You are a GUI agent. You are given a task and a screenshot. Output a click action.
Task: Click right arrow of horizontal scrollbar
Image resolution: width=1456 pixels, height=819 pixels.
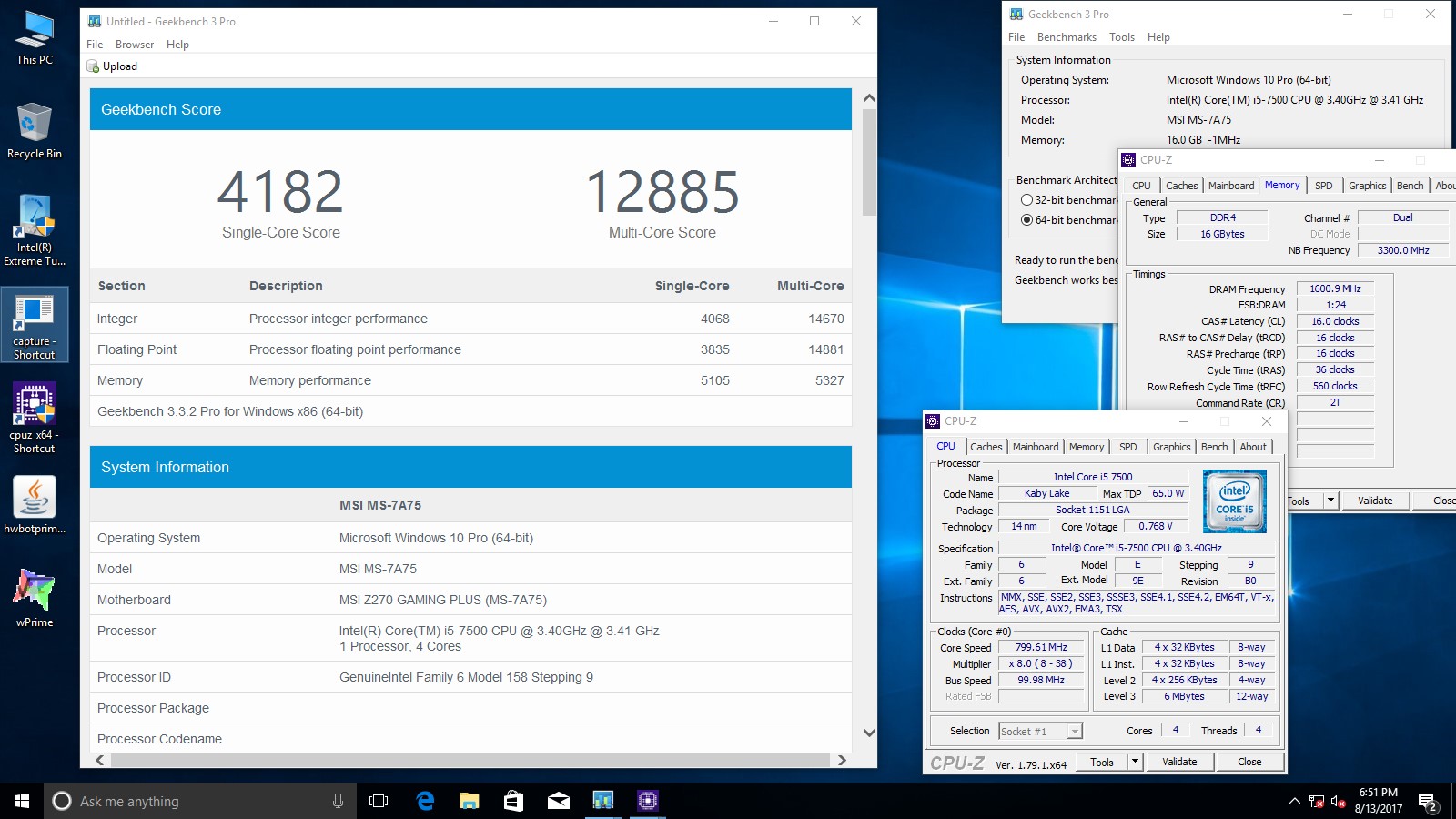point(842,760)
